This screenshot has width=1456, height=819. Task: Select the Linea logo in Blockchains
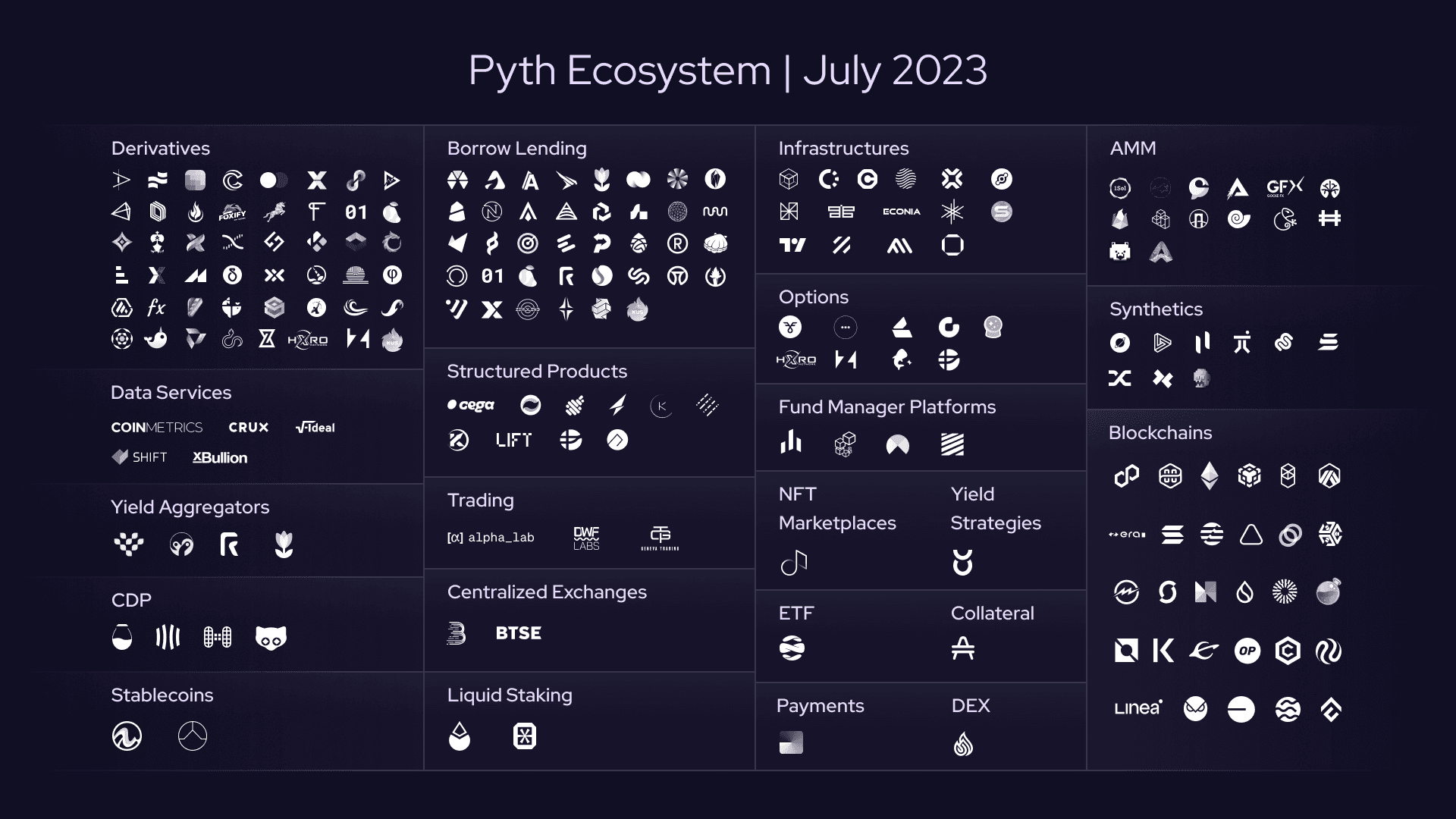1138,708
